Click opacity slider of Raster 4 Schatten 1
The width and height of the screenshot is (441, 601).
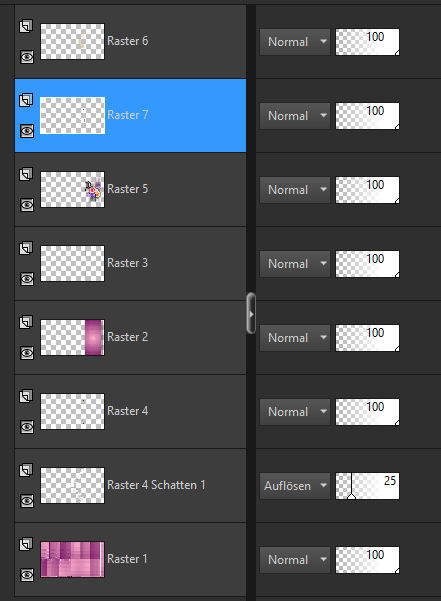pyautogui.click(x=367, y=486)
